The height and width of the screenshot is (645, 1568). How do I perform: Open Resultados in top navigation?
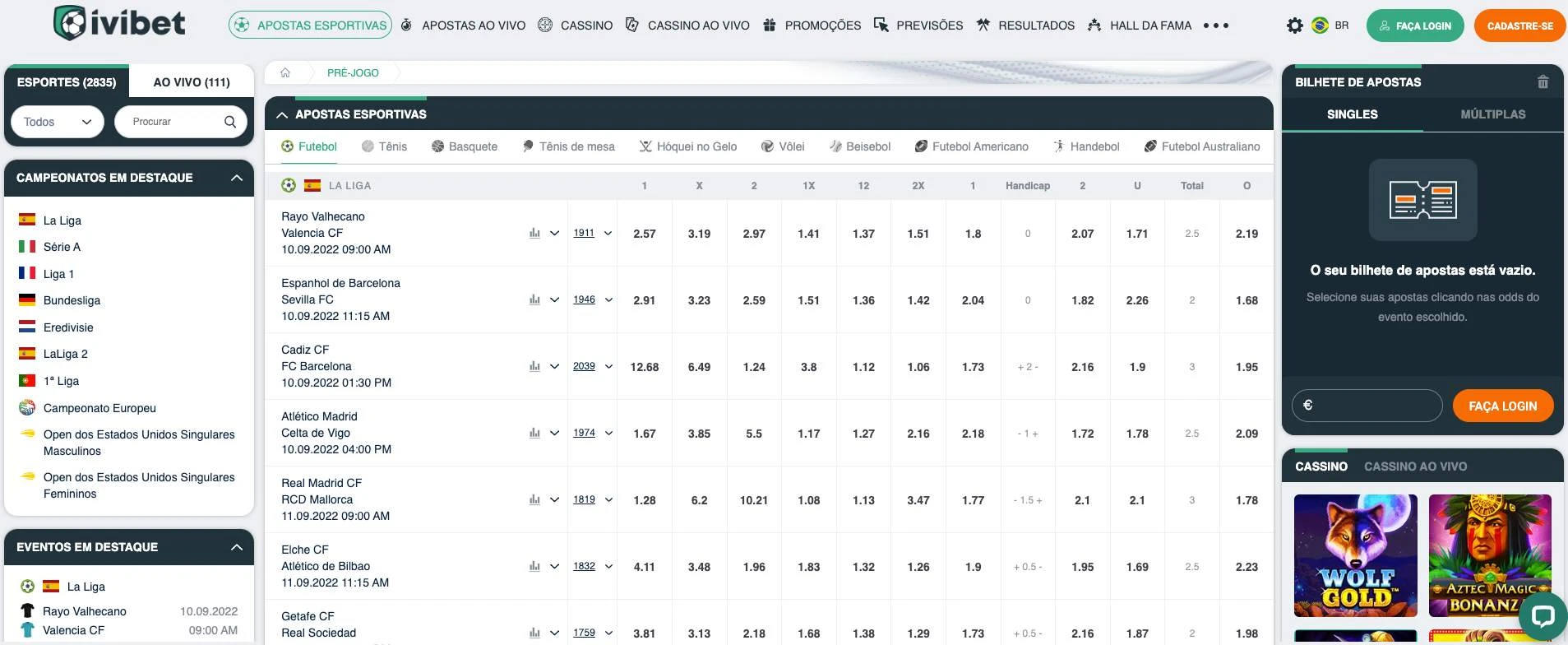[x=1025, y=26]
